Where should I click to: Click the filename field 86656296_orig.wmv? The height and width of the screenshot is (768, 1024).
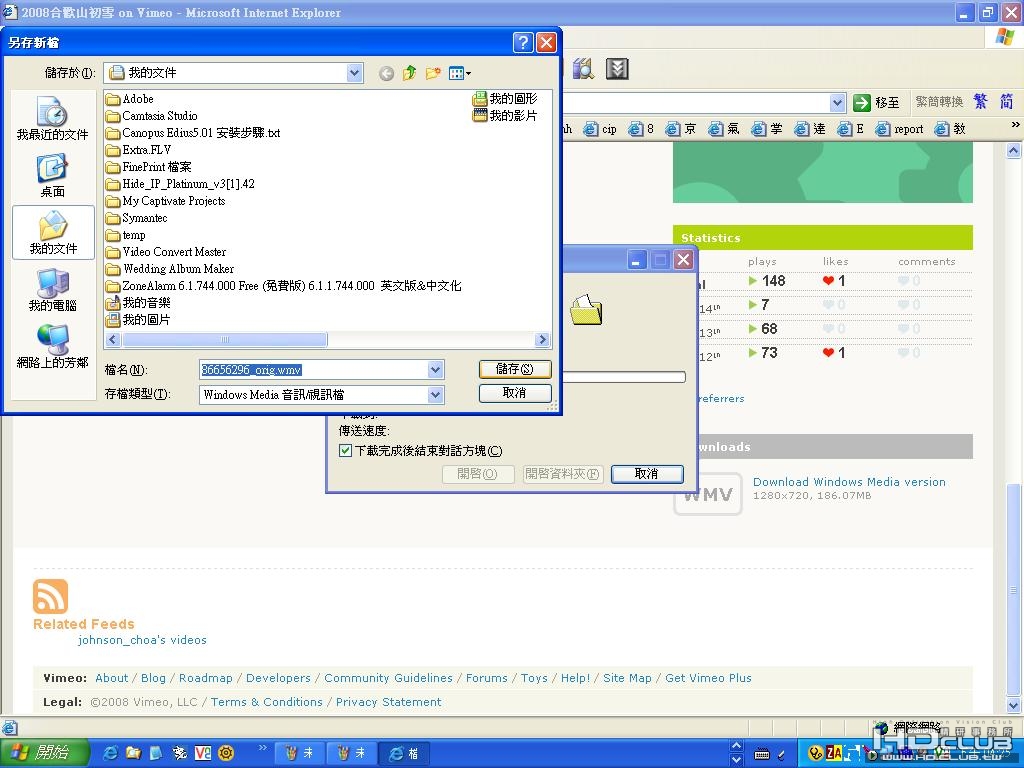[313, 370]
